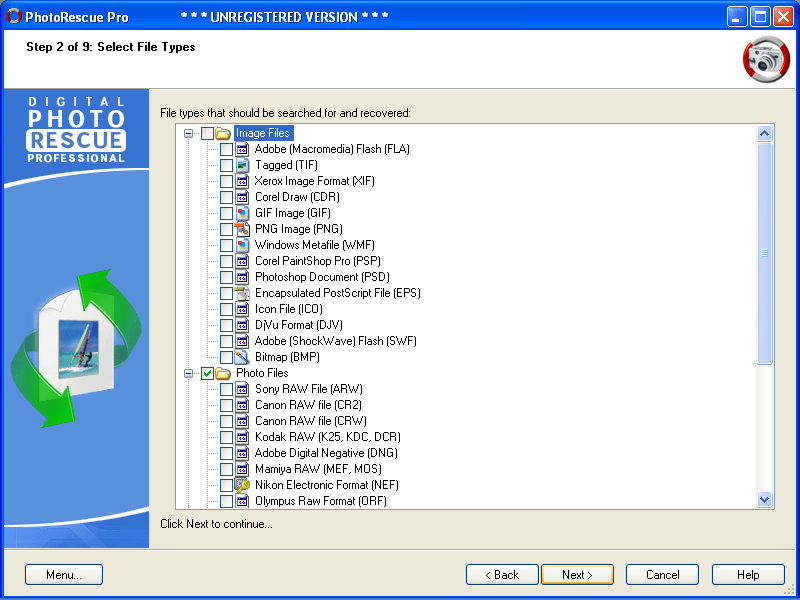
Task: Click the Nikon Electronic Format (NEF) icon
Action: point(242,485)
